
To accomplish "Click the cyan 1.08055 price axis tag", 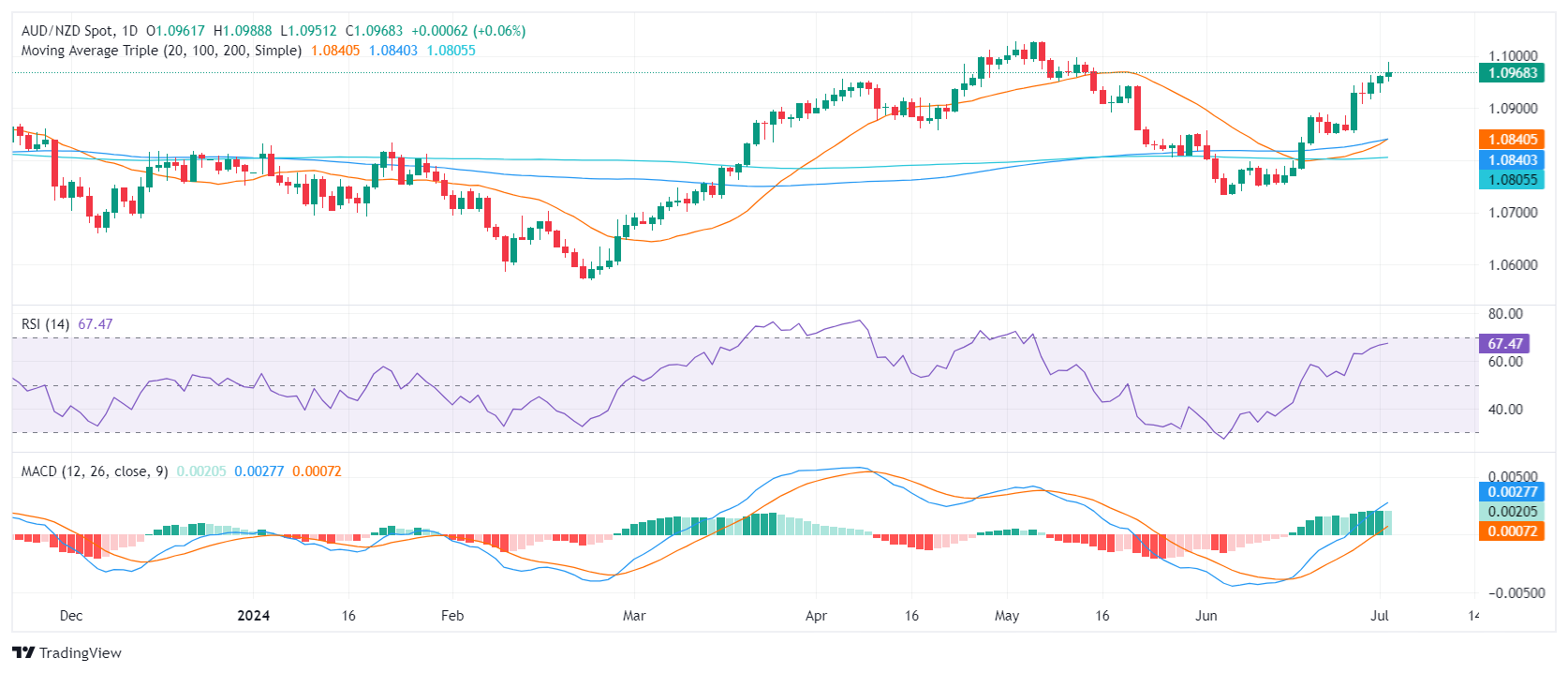I will 1512,180.
